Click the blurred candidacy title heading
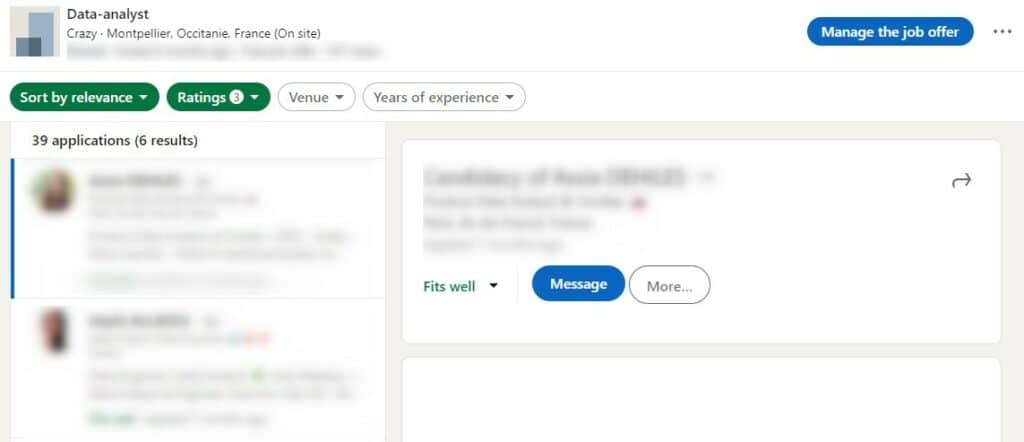The height and width of the screenshot is (442, 1024). click(554, 176)
